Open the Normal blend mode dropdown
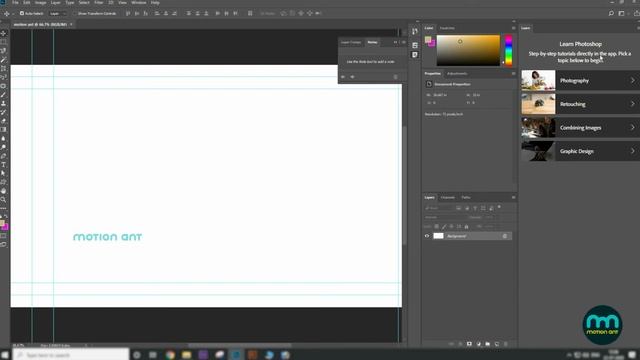Image resolution: width=640 pixels, height=360 pixels. coord(445,217)
